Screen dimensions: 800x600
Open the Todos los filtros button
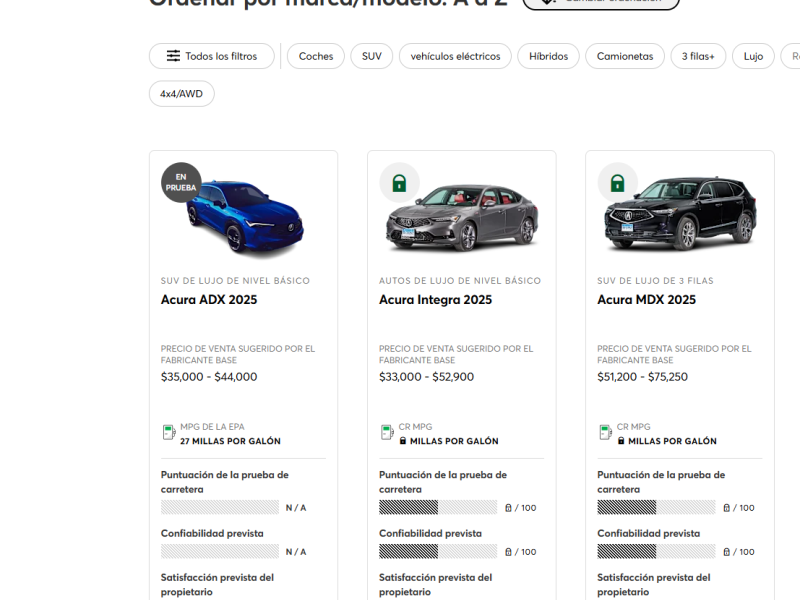212,56
